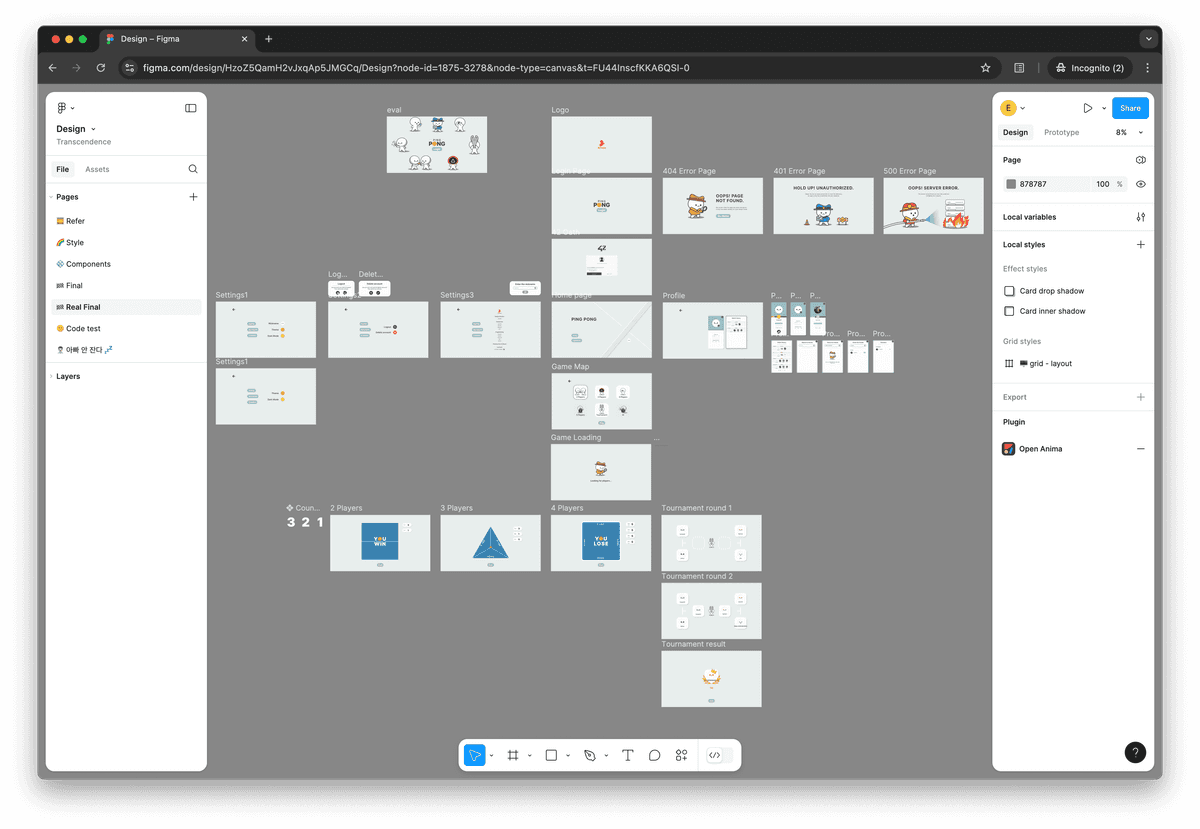Click the page color style icon

[1141, 160]
